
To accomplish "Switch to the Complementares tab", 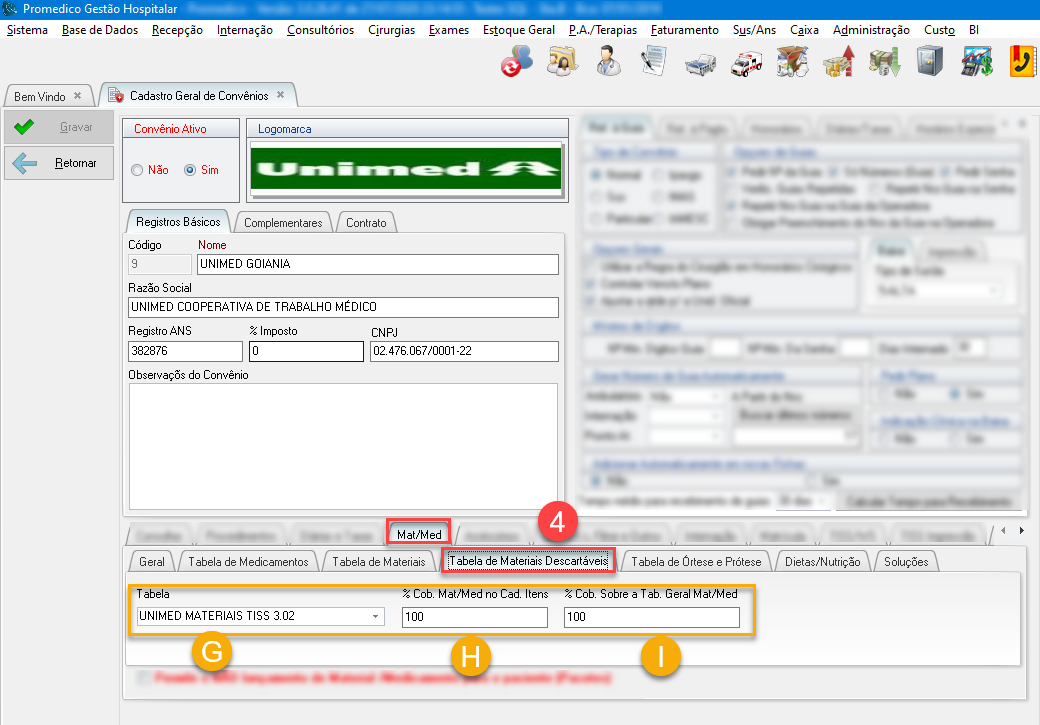I will point(283,223).
